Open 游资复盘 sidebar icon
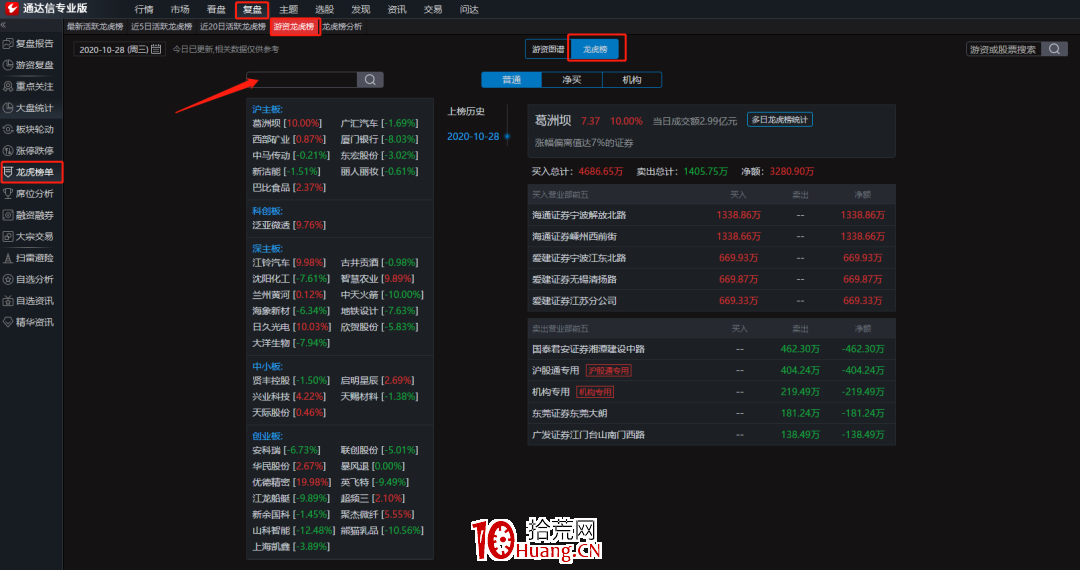 pos(8,65)
